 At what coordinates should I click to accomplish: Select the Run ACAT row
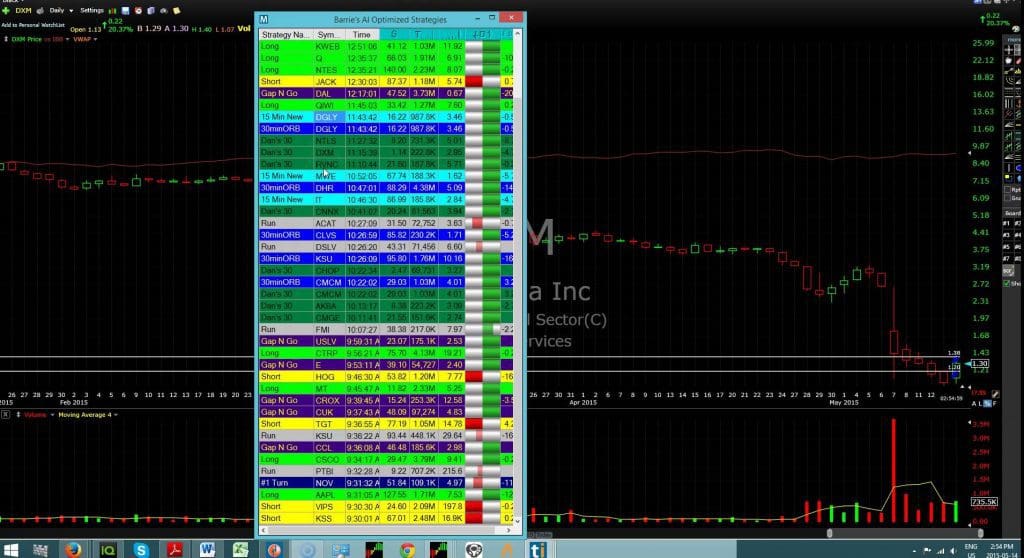[386, 223]
